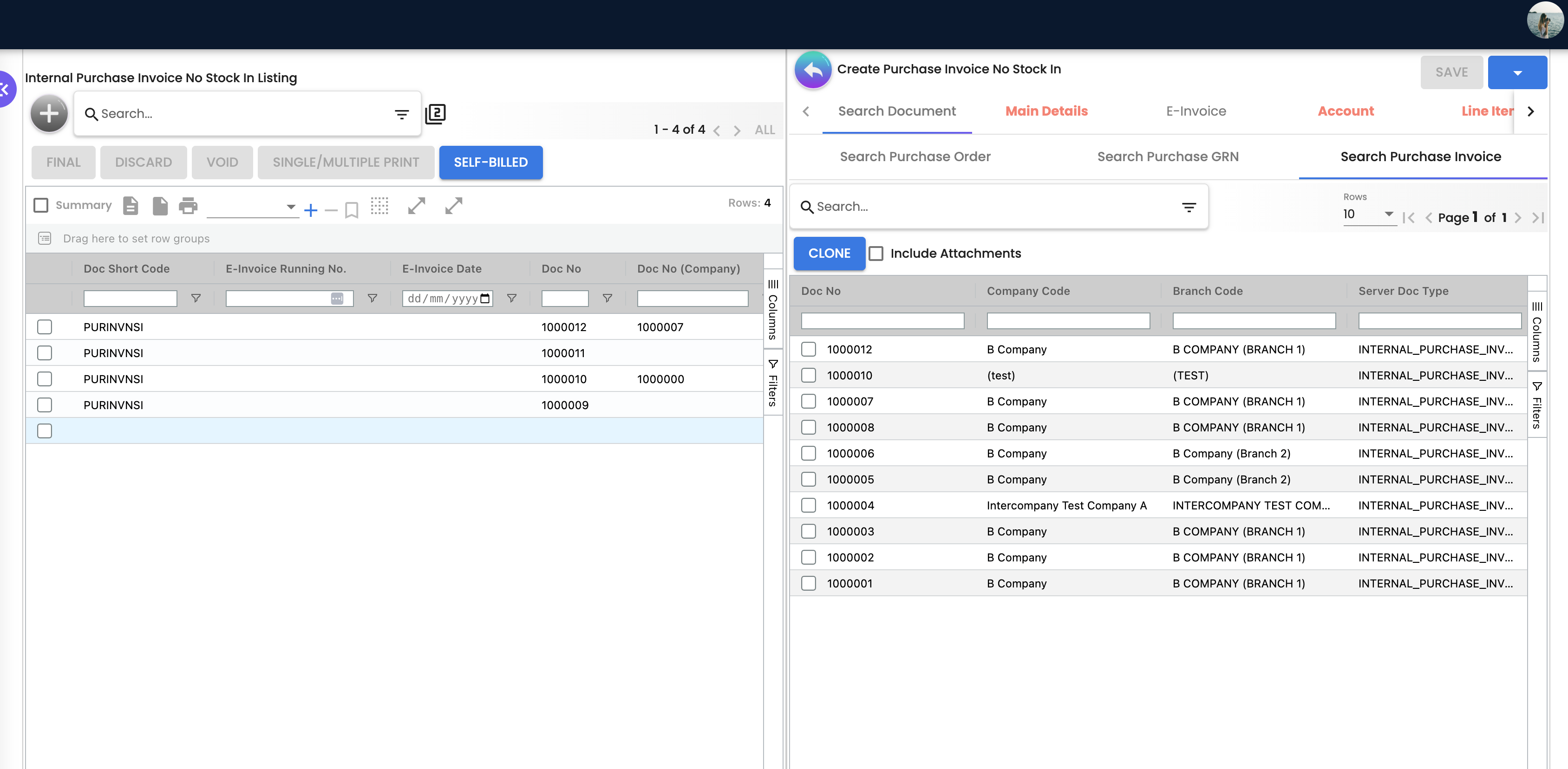This screenshot has height=769, width=1568.
Task: Open filter funnel for listing Doc No
Action: [608, 298]
